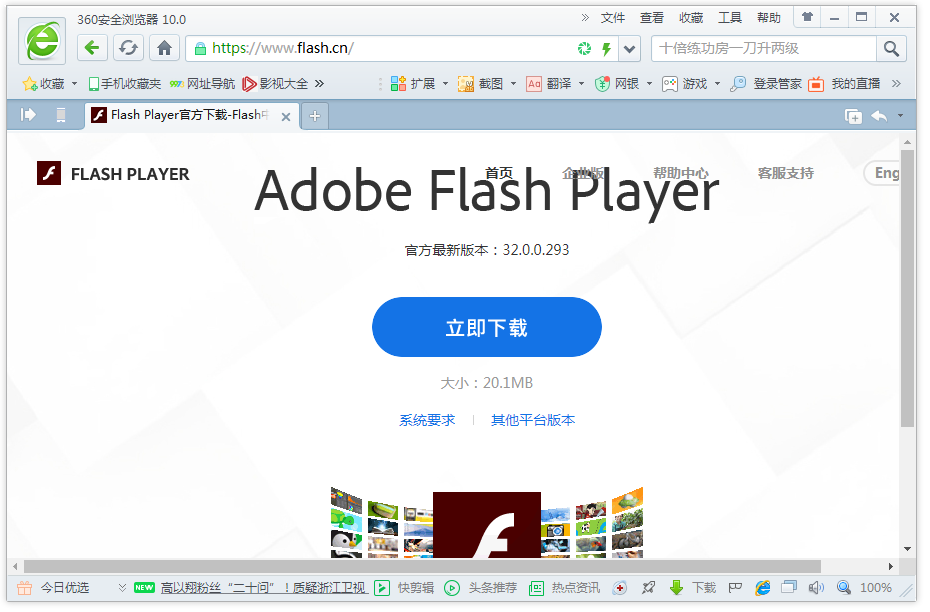Viewport: 930px width, 612px height.
Task: Open the address bar history dropdown
Action: pyautogui.click(x=629, y=47)
